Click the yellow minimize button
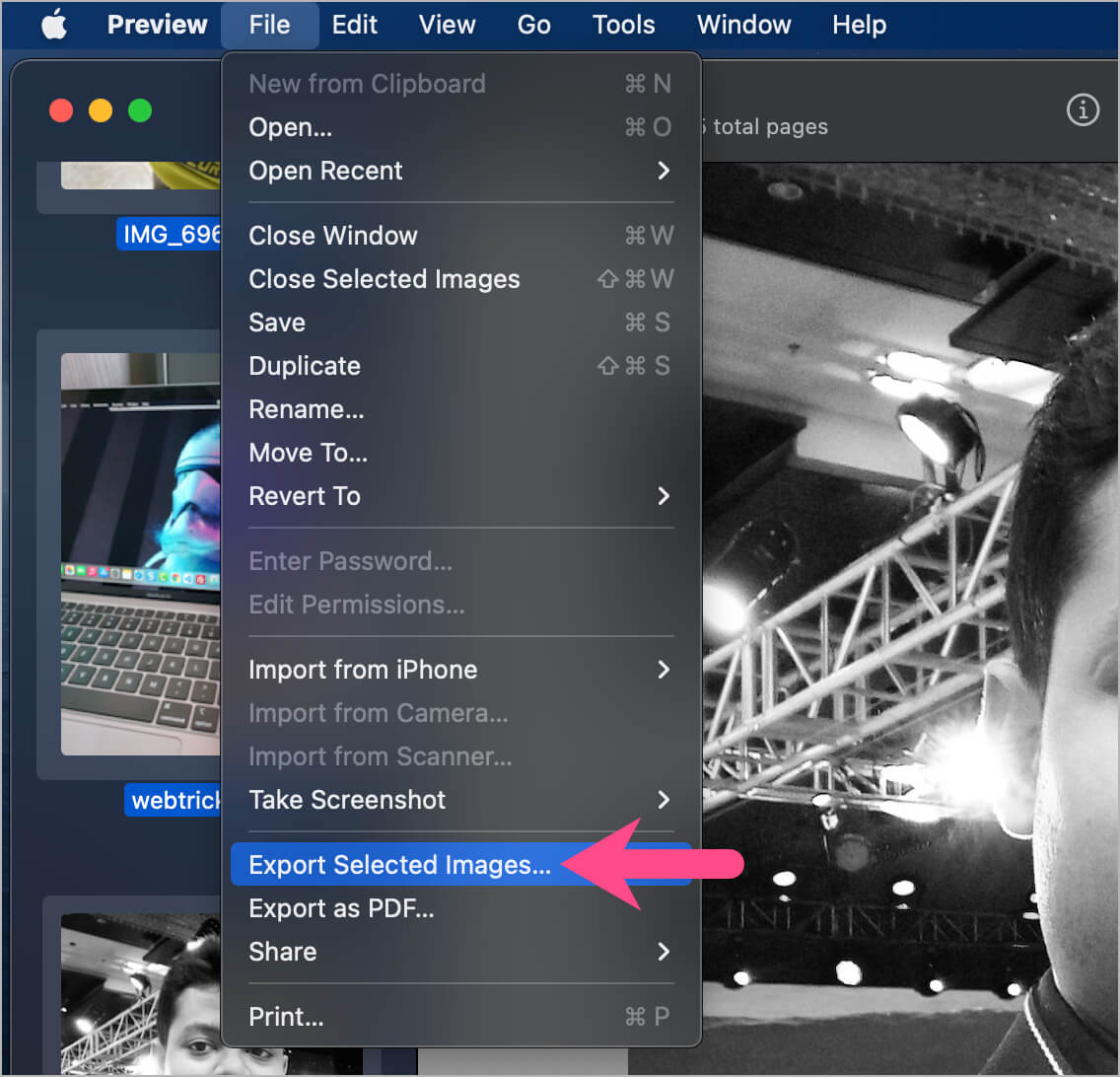This screenshot has width=1120, height=1077. pos(101,110)
